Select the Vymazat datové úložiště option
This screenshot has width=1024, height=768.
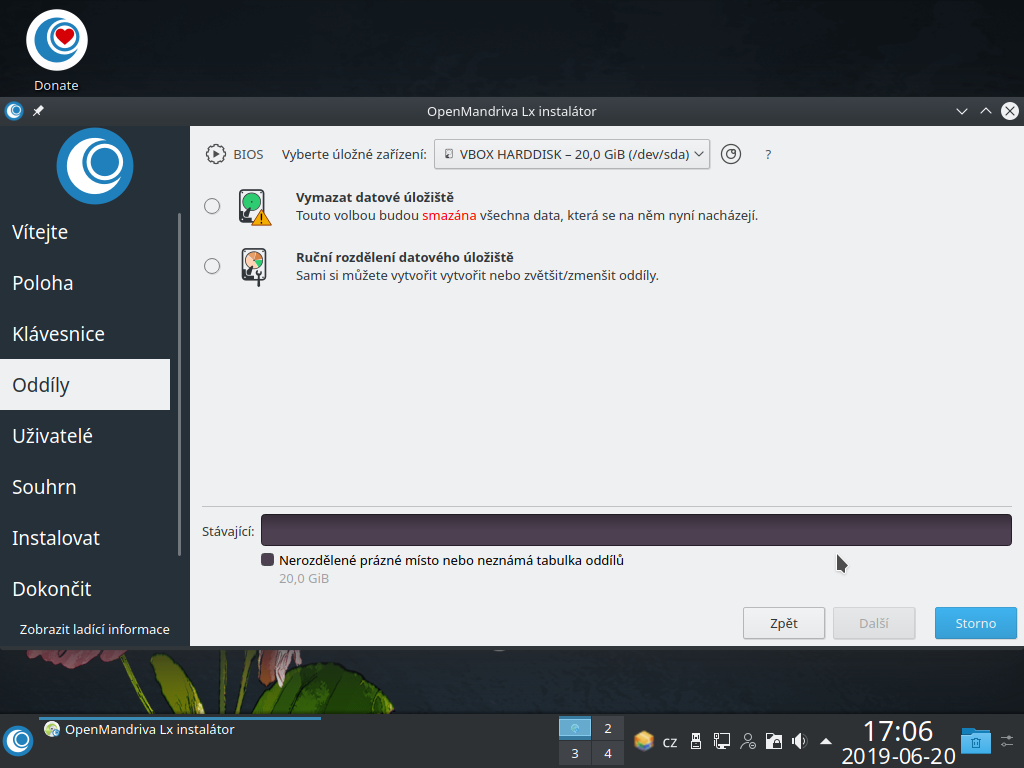[211, 206]
